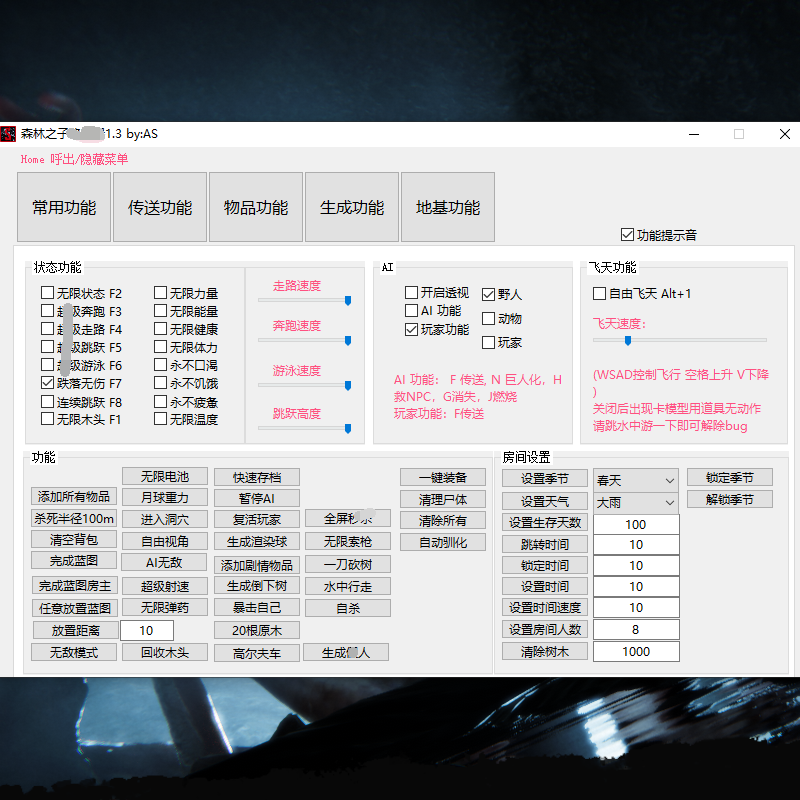Enable 自由飞天 Alt+1 fly mode
The width and height of the screenshot is (800, 800).
click(x=600, y=293)
